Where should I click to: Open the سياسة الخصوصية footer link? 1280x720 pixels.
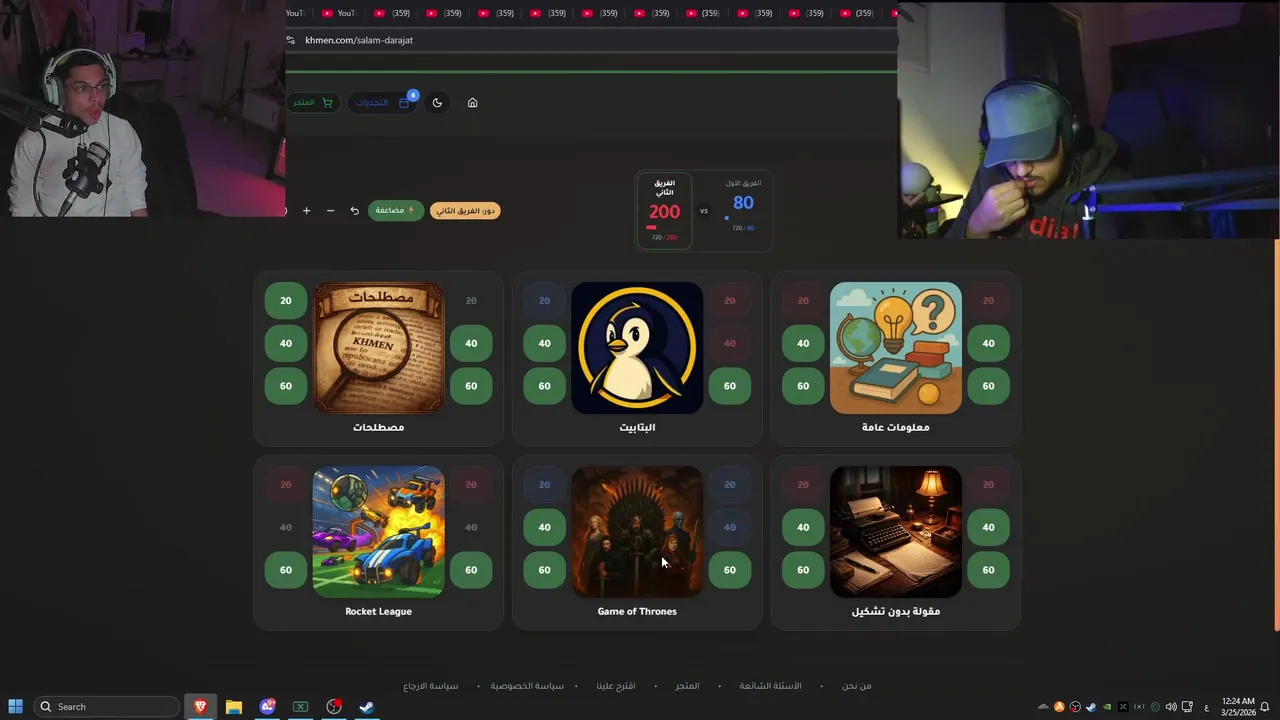click(527, 686)
